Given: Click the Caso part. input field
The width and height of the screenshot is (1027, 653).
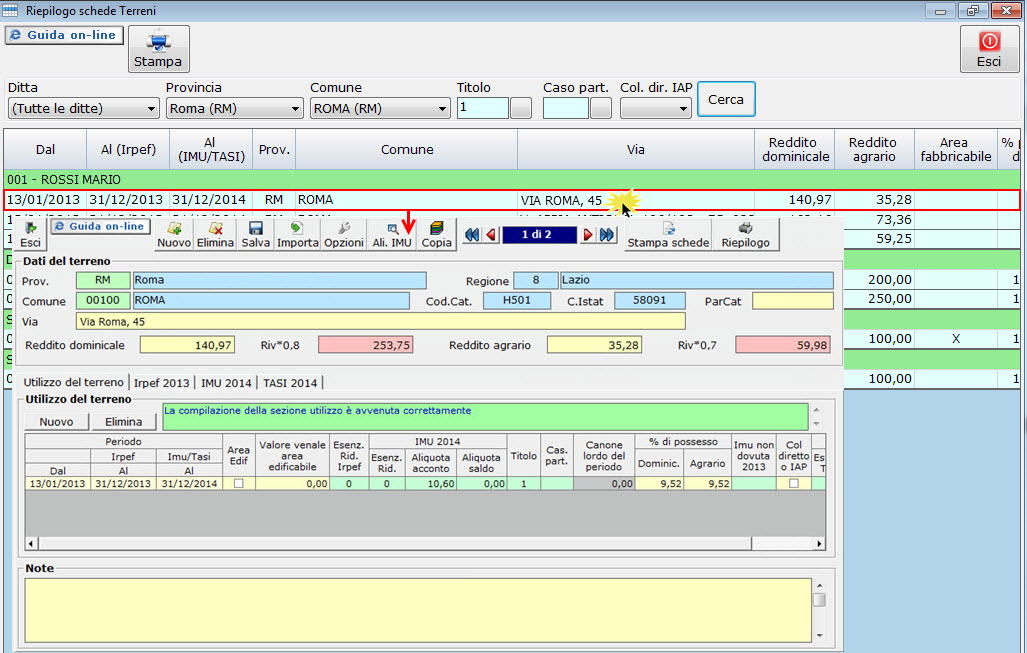Looking at the screenshot, I should (566, 108).
